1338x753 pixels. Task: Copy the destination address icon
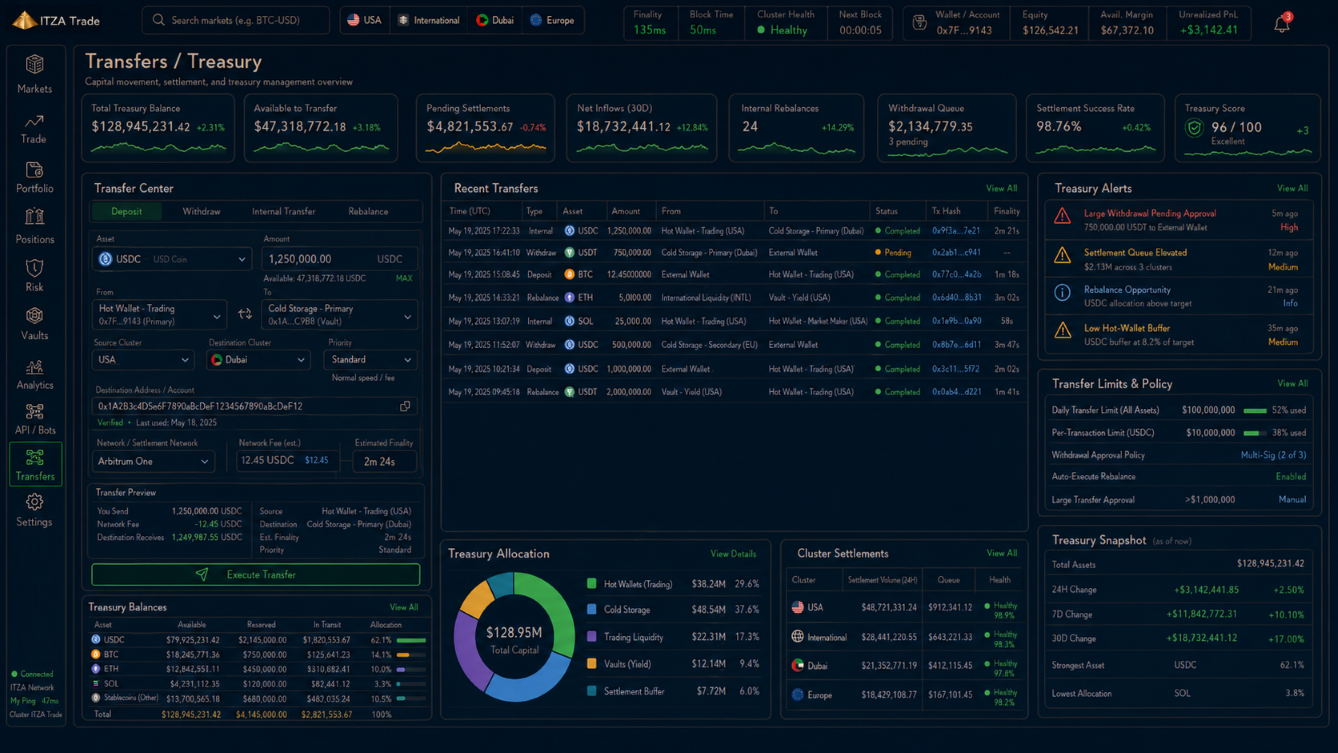(x=405, y=406)
